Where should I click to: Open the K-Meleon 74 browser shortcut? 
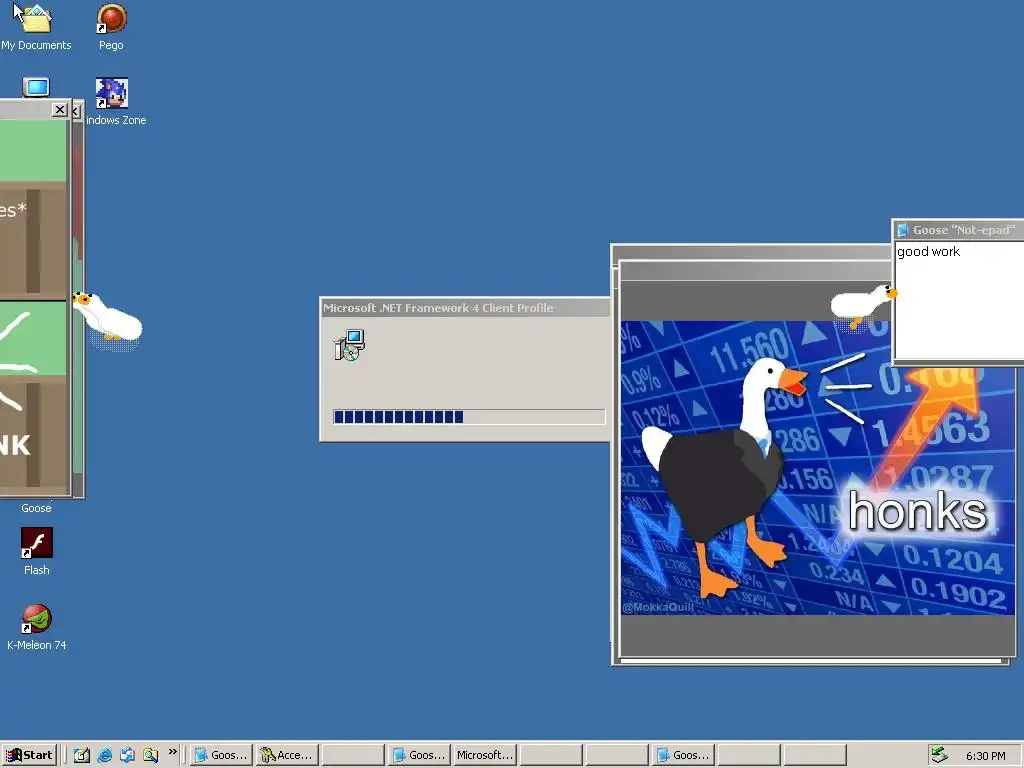(37, 618)
